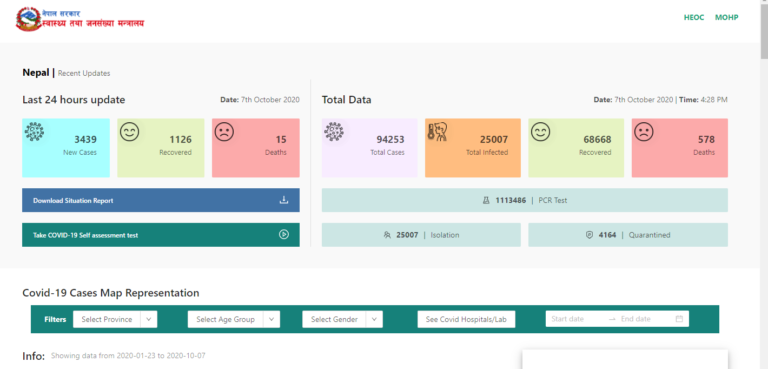Select the green Recovered 1126 card
The image size is (768, 369).
pos(161,148)
